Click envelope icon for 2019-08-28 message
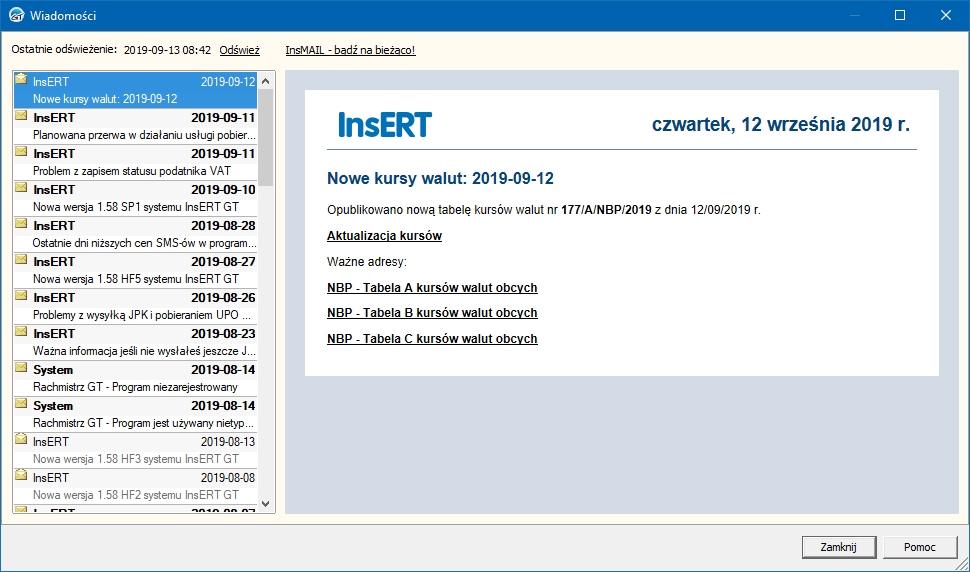Viewport: 970px width, 572px height. [x=21, y=223]
